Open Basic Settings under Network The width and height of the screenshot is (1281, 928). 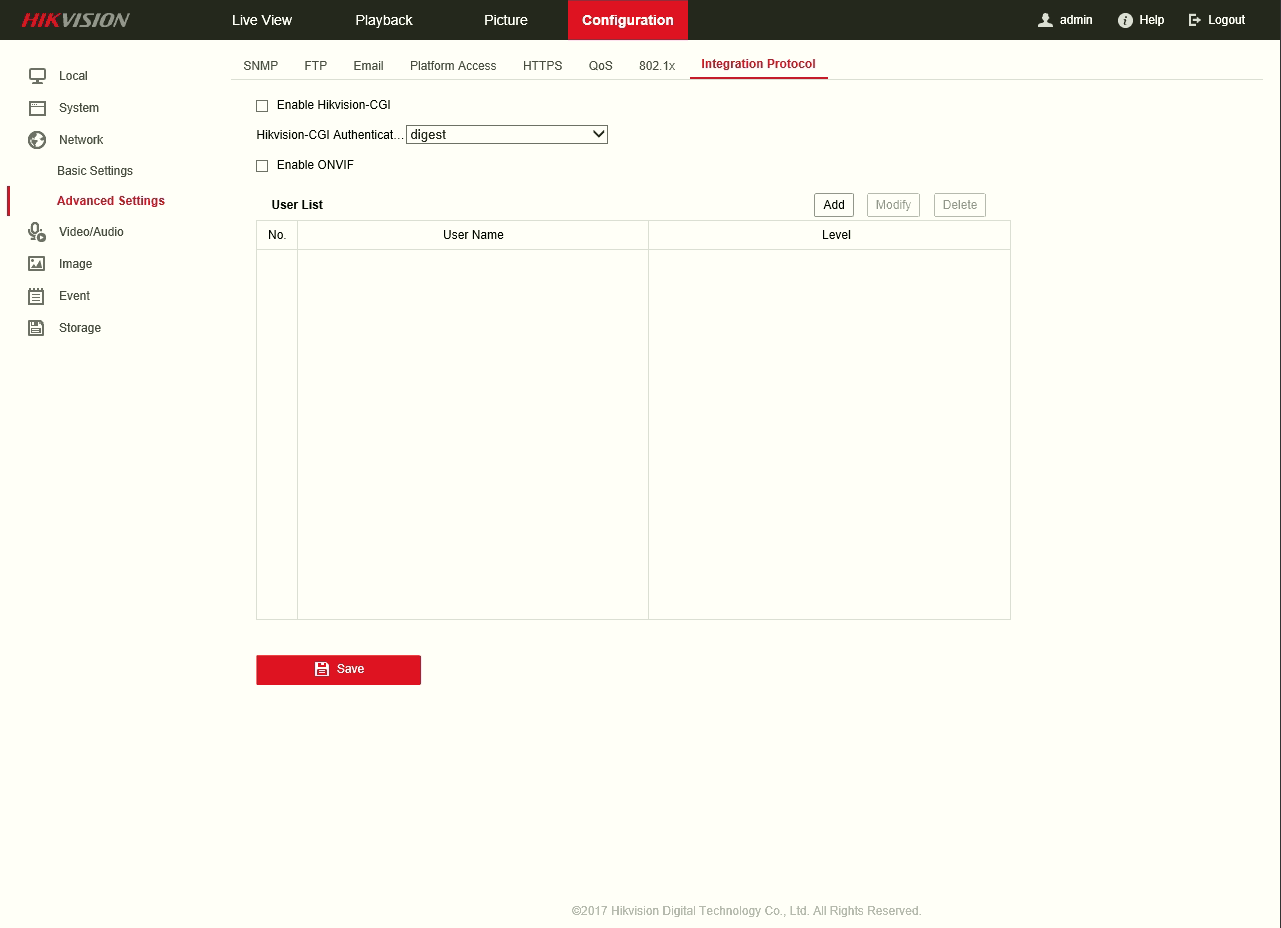tap(95, 171)
